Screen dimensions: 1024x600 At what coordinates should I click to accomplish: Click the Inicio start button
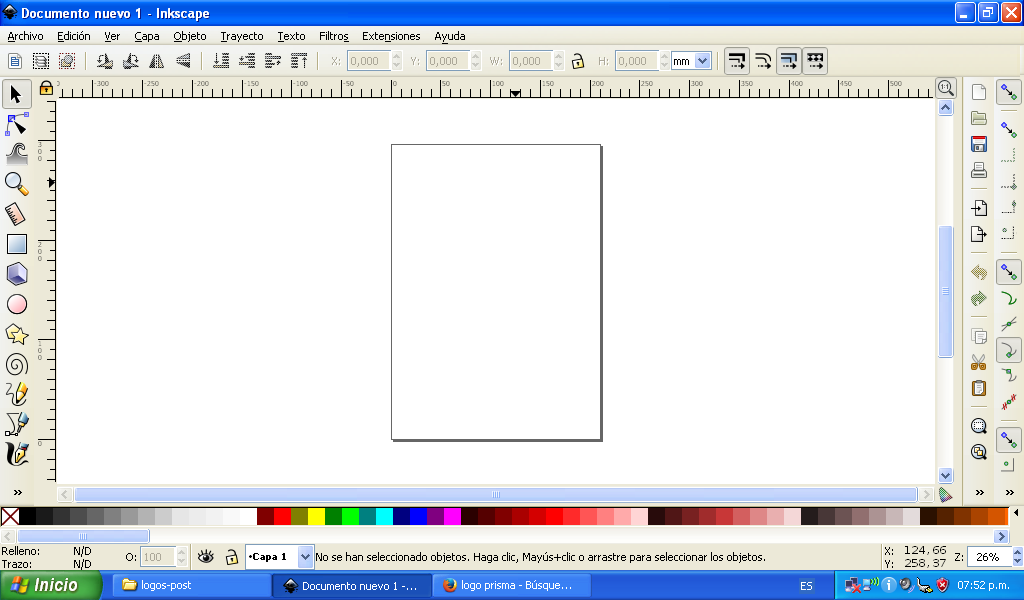click(x=49, y=585)
